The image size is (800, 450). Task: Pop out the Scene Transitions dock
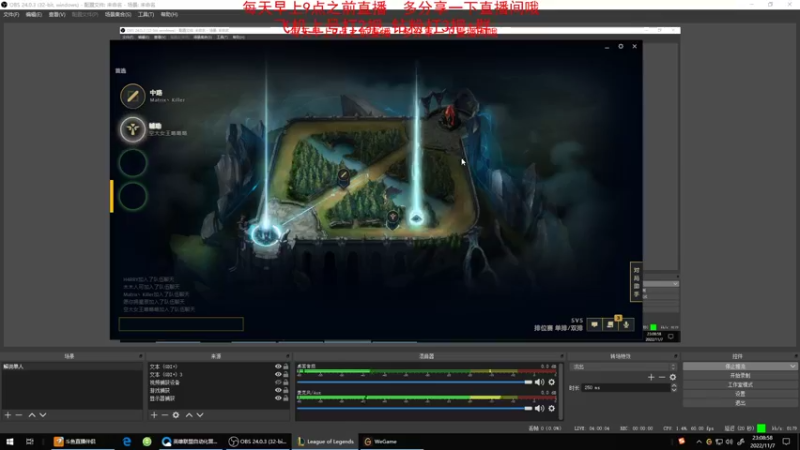point(676,356)
